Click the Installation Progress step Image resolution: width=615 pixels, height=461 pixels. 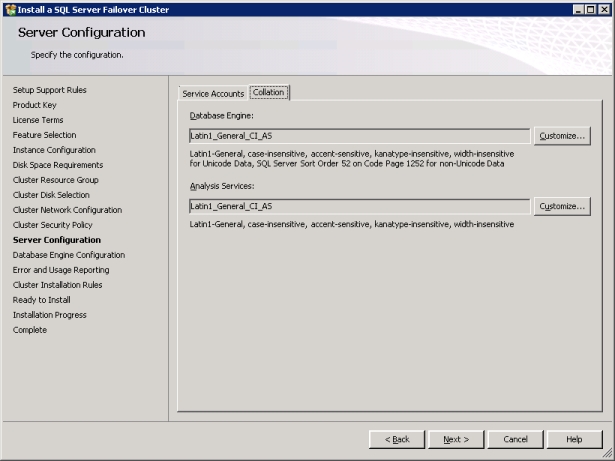tap(49, 315)
